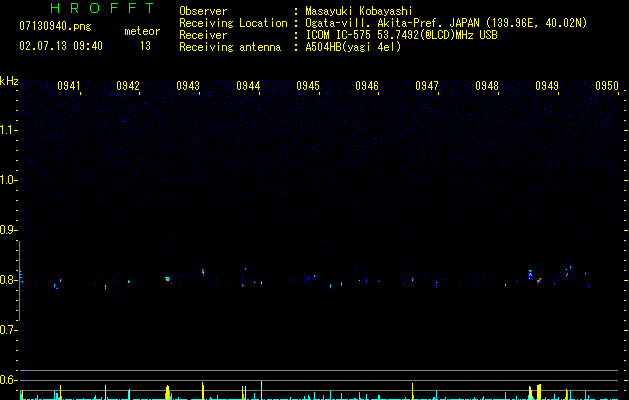Click the 0941 time marker
Viewport: 629px width, 400px height.
coord(69,86)
